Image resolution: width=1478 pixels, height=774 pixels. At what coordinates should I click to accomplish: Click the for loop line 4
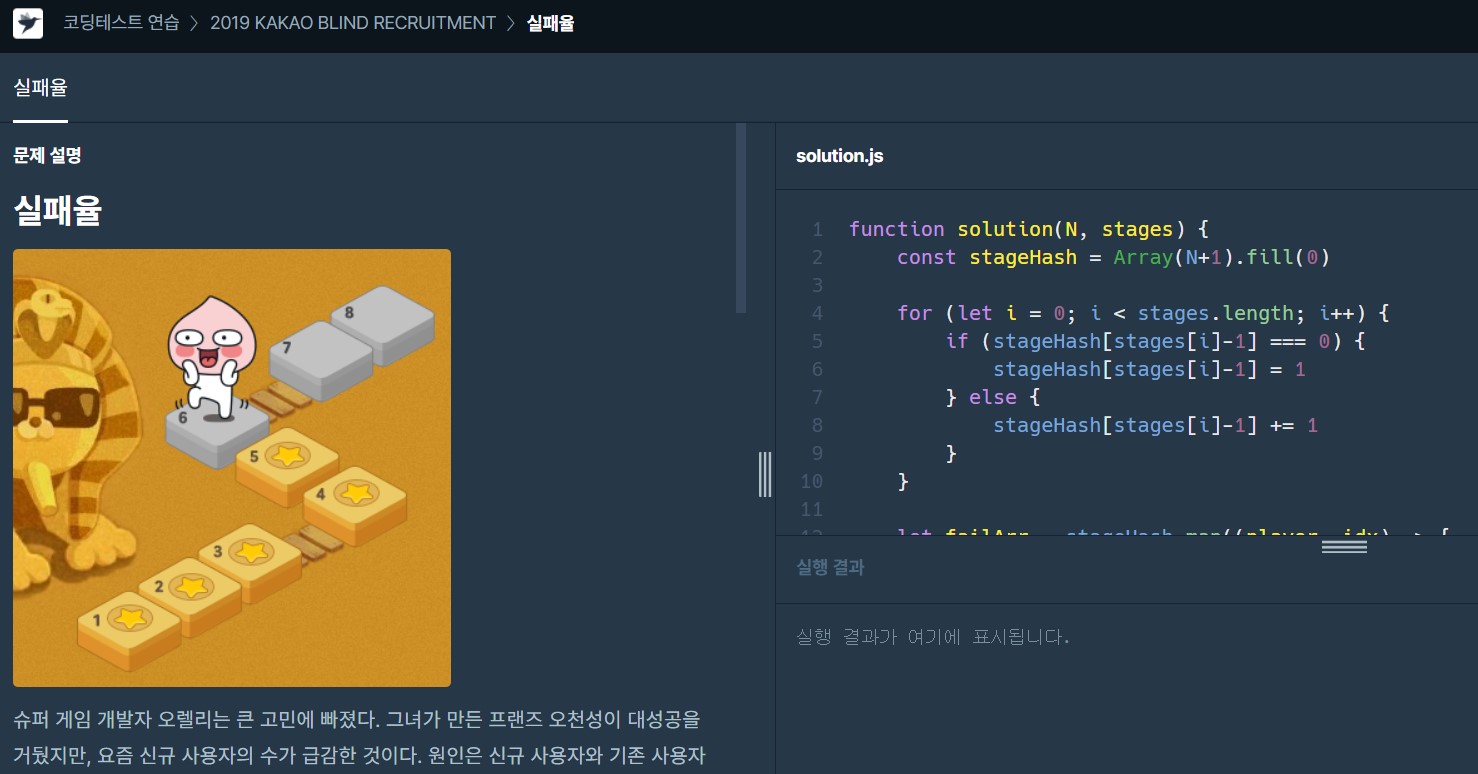point(1143,313)
